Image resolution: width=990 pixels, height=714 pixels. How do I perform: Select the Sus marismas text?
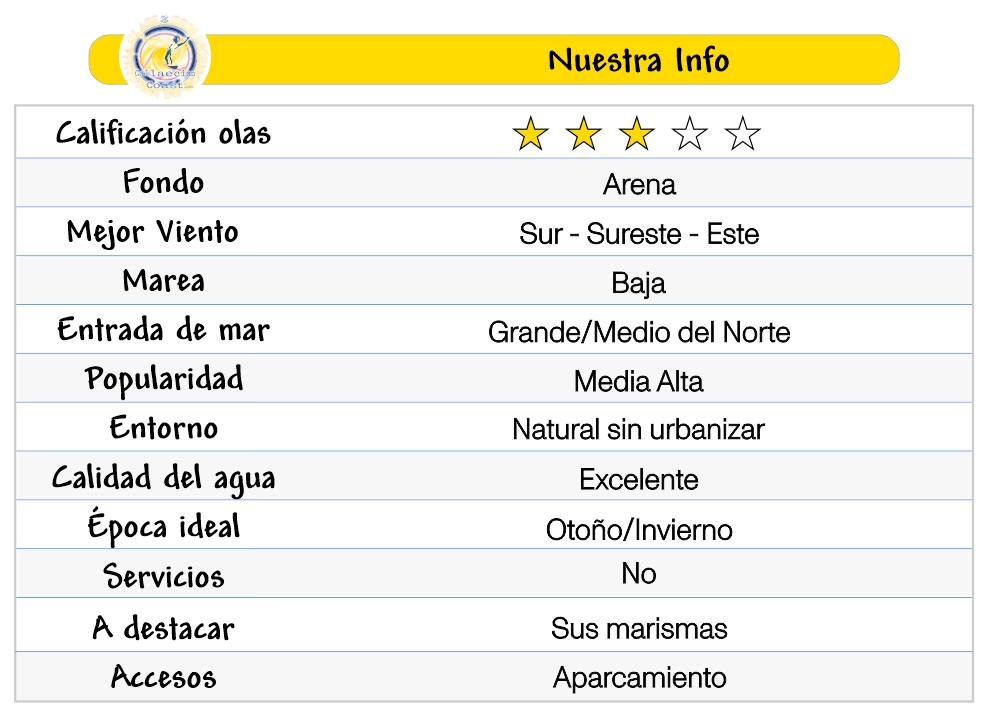click(x=639, y=629)
